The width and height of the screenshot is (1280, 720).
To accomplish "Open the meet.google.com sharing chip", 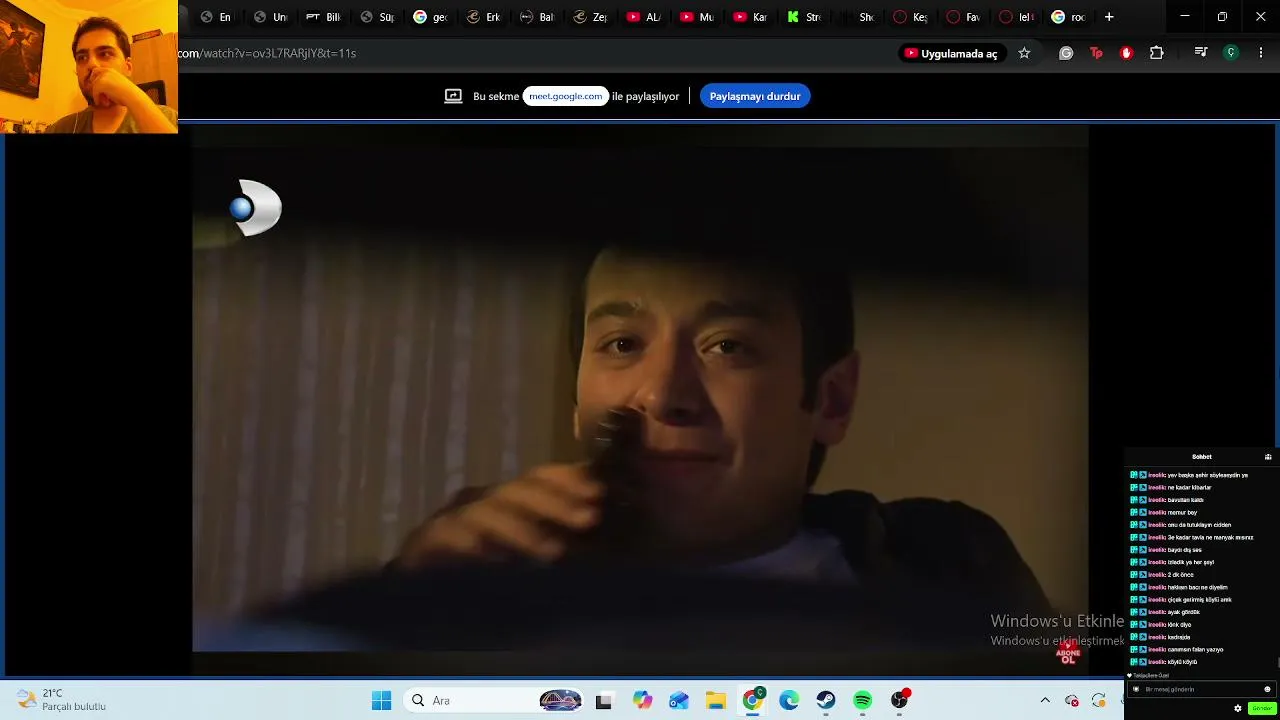I will 566,96.
